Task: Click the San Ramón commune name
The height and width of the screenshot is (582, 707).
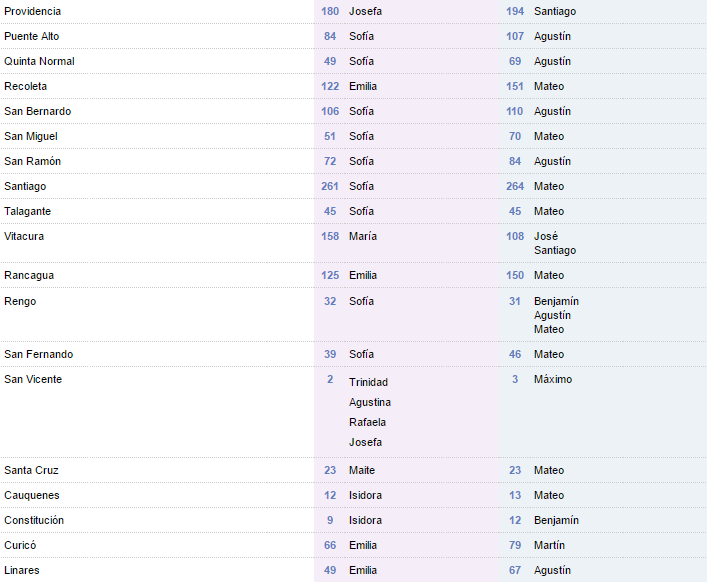Action: [x=32, y=161]
